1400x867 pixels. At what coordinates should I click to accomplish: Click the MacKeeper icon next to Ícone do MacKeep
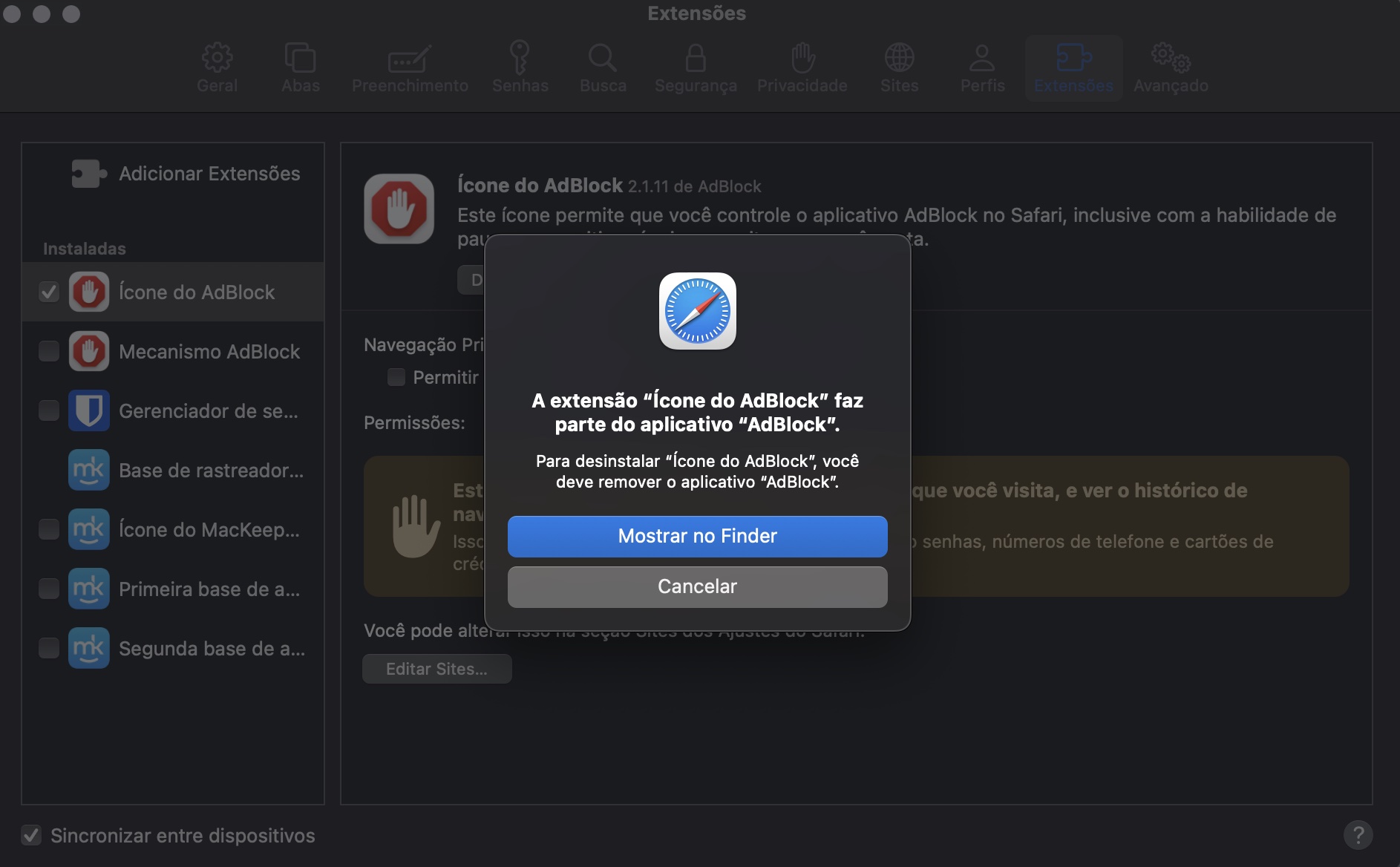coord(89,529)
